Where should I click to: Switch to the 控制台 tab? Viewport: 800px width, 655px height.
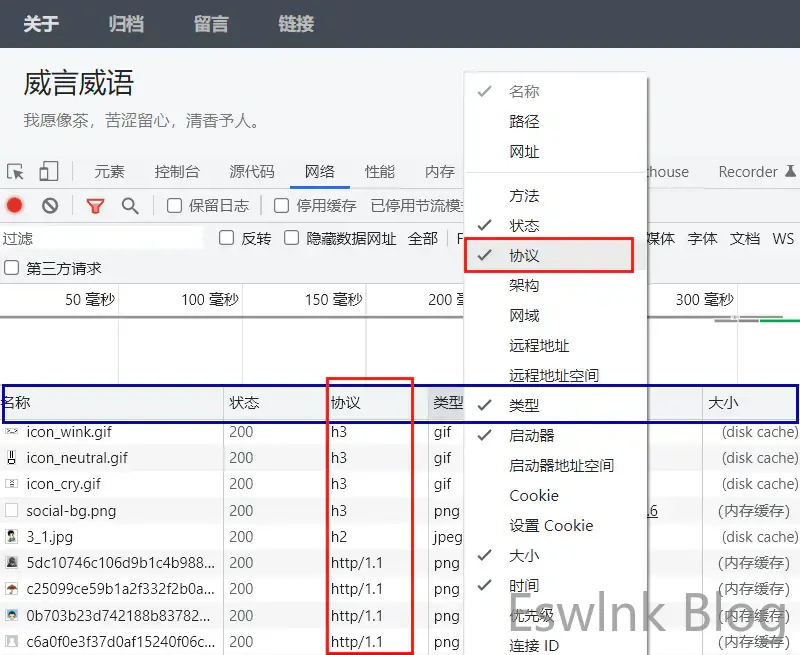177,172
